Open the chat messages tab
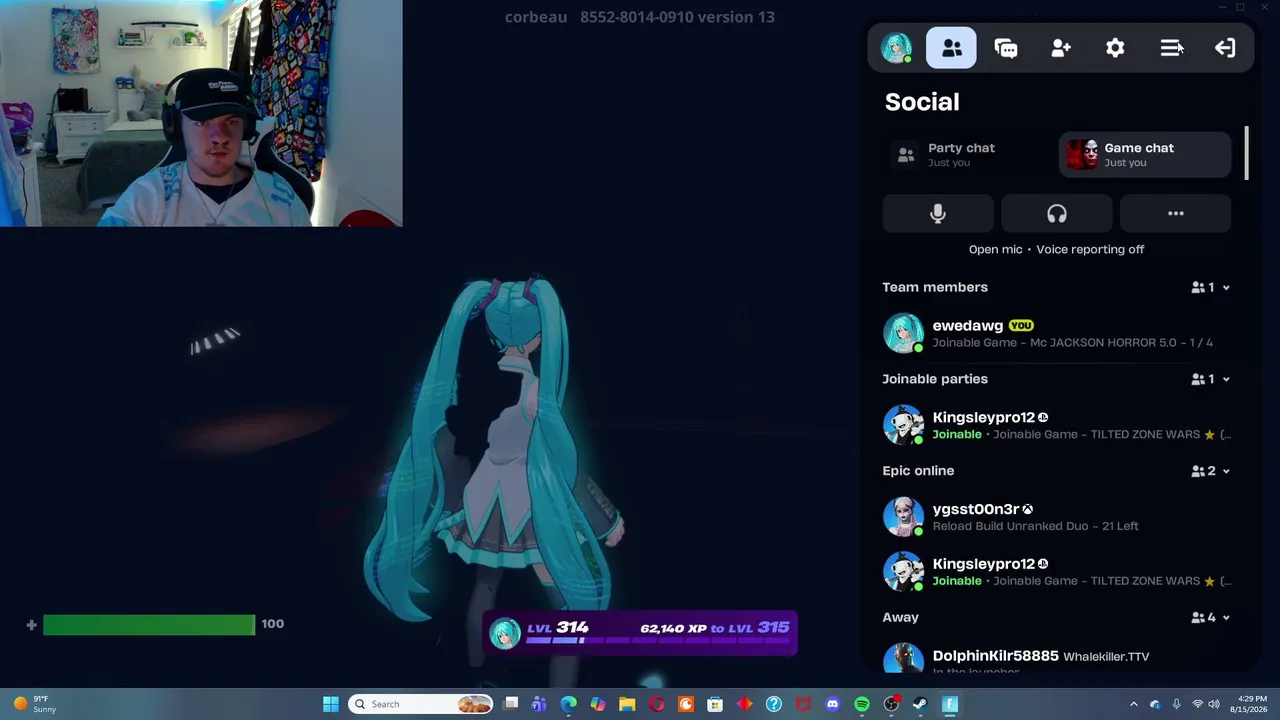The image size is (1280, 720). pos(1006,48)
